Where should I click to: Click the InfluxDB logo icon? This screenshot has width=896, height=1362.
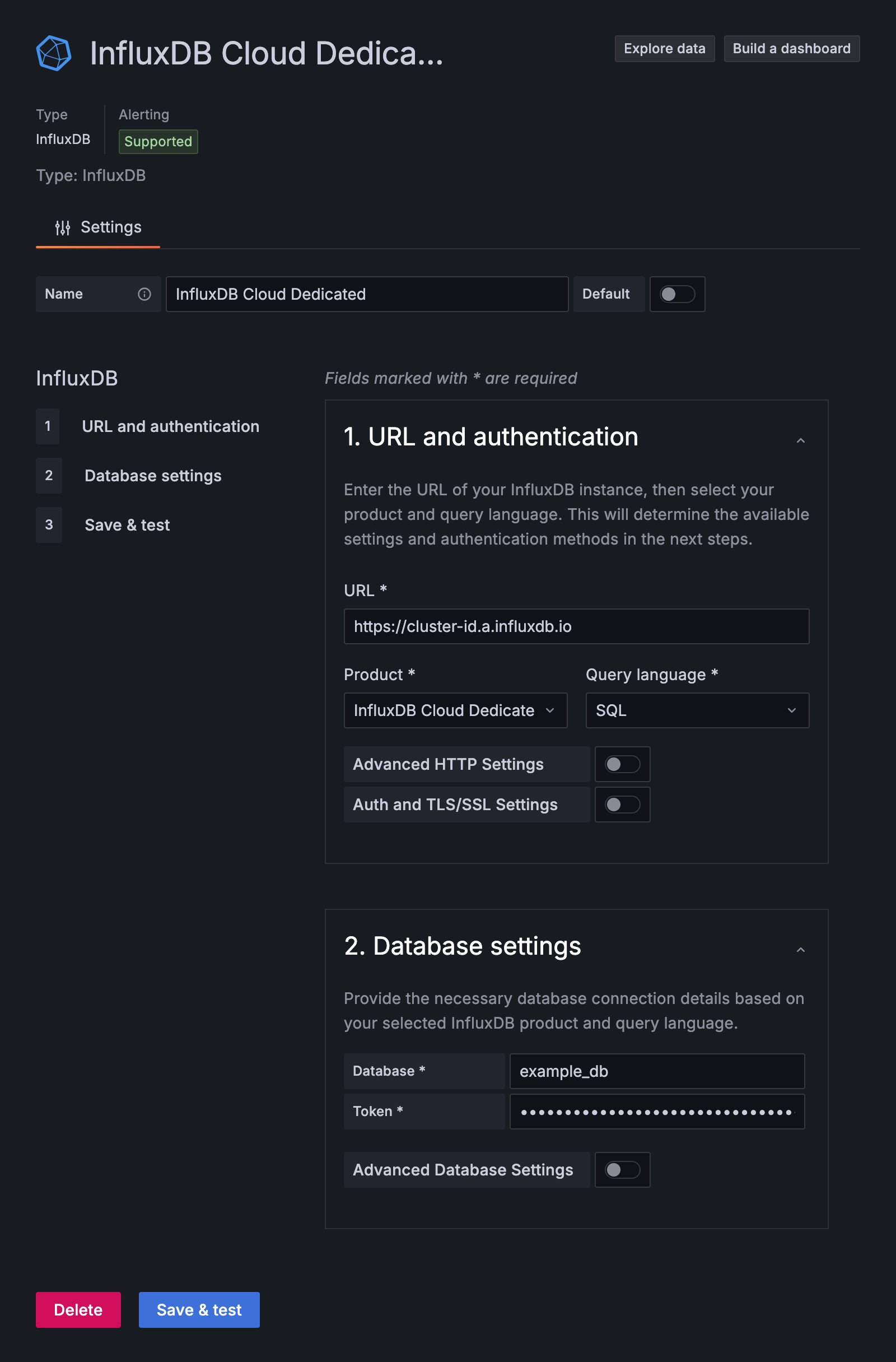pyautogui.click(x=54, y=53)
